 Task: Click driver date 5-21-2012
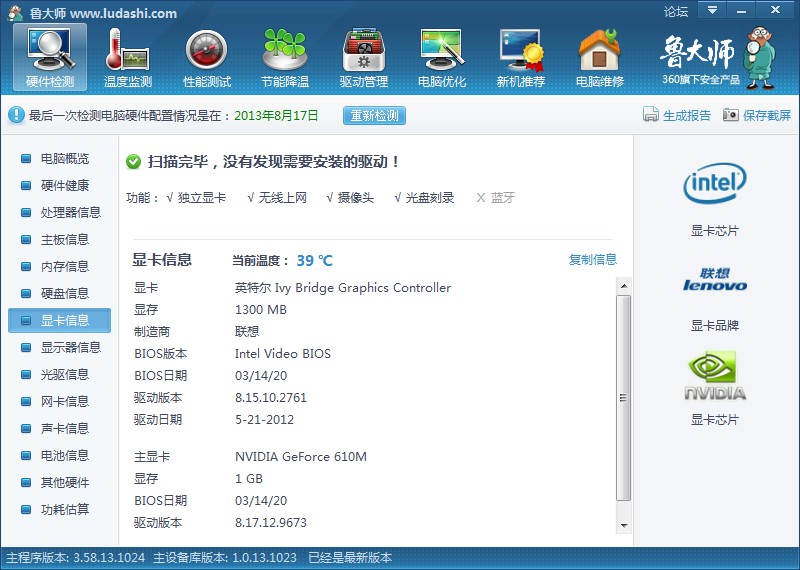pos(264,419)
